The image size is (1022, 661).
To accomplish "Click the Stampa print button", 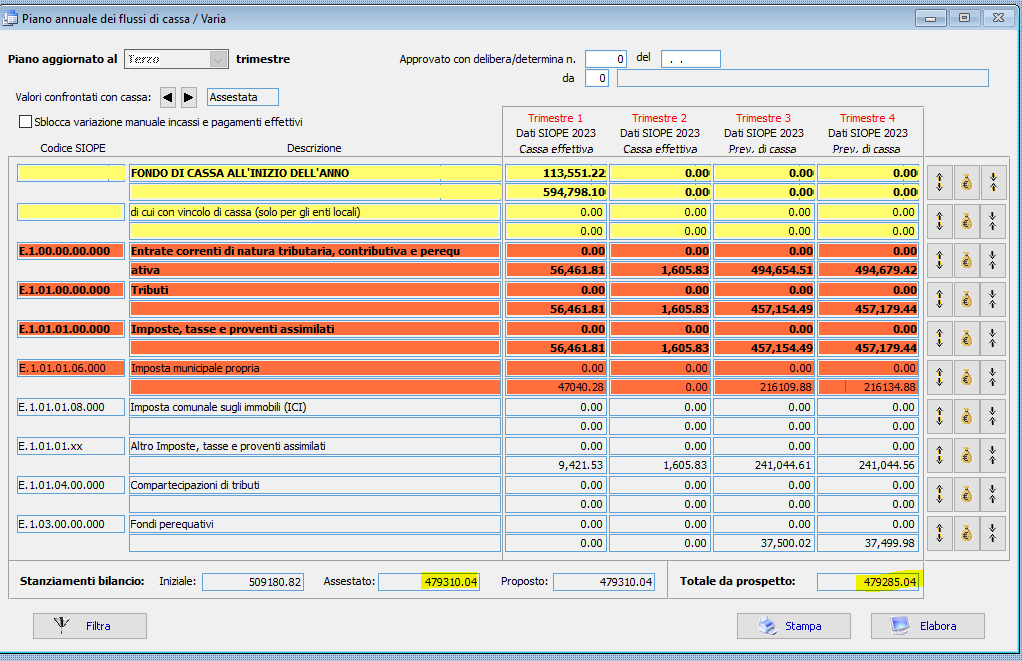I will pyautogui.click(x=793, y=626).
